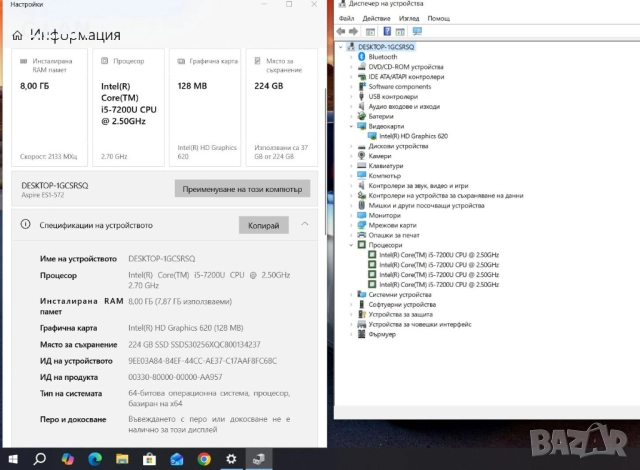Select USB контролери category

[393, 96]
